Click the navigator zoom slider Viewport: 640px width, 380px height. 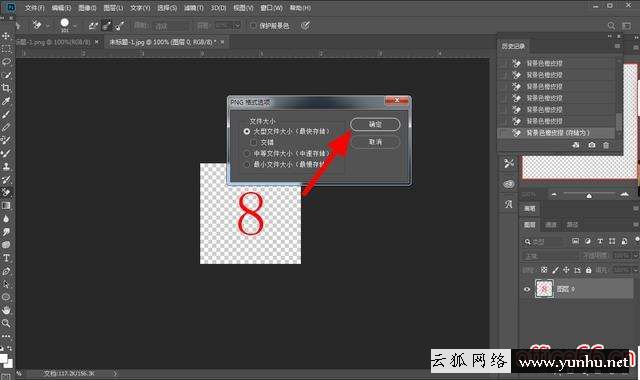(589, 196)
